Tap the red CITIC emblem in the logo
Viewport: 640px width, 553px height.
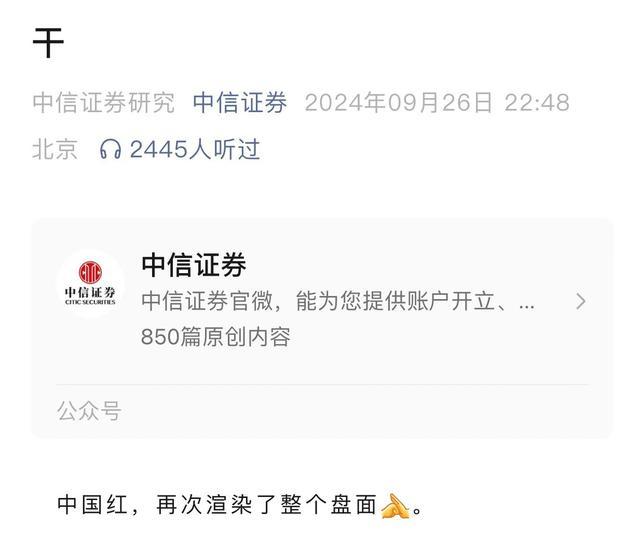(90, 272)
